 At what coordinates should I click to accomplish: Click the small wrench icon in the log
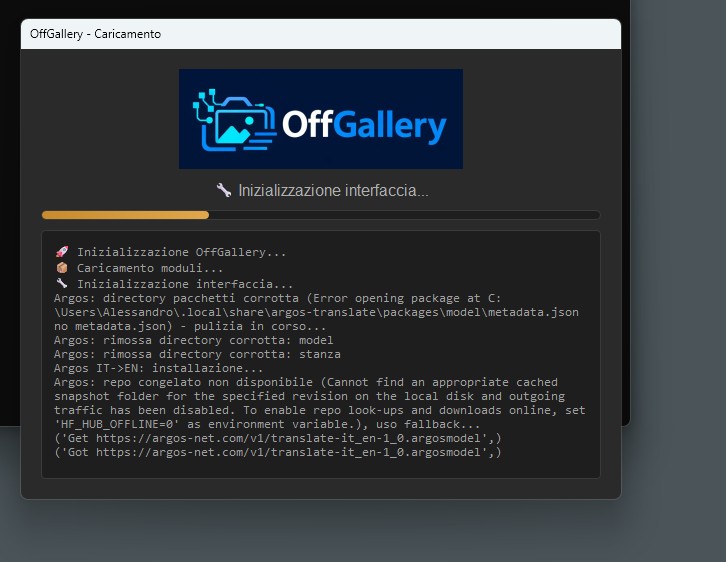click(x=62, y=283)
